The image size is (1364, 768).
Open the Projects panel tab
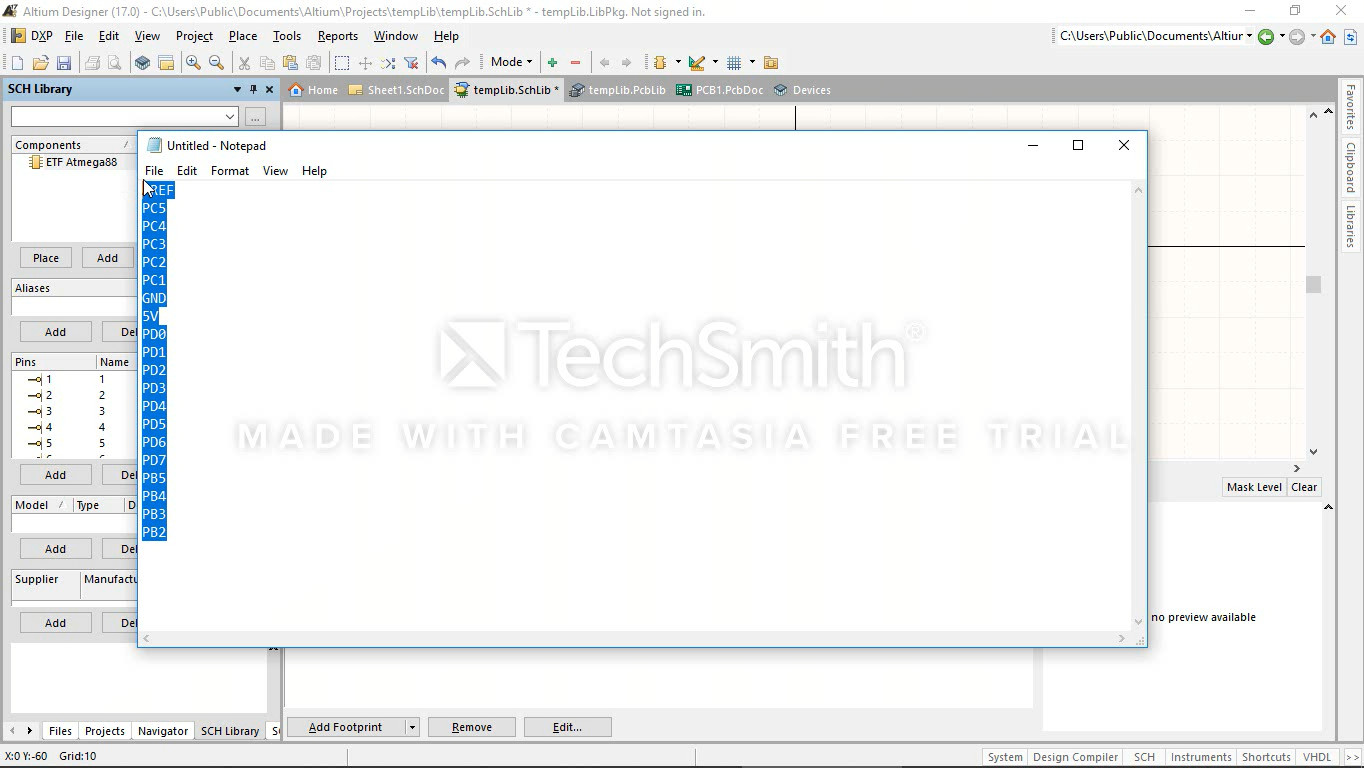pos(104,731)
